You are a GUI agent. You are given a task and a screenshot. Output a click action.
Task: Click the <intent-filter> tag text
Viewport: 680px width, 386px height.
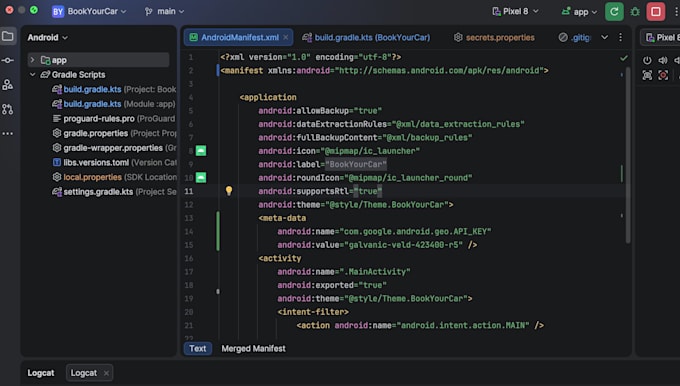coord(313,312)
